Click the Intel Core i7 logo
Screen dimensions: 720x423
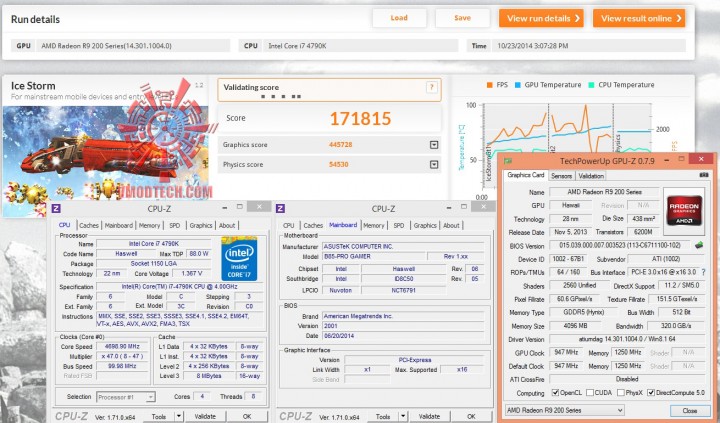pyautogui.click(x=239, y=258)
